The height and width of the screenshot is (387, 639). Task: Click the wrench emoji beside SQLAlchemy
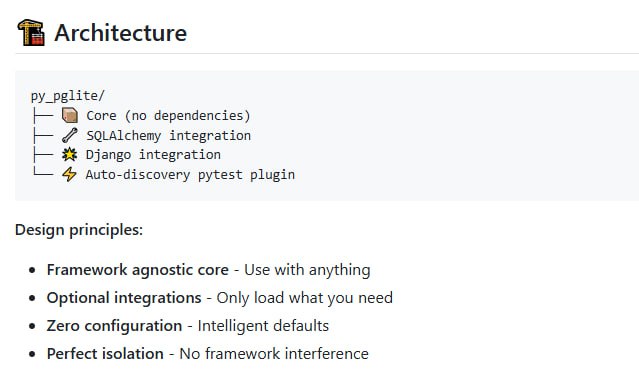[x=70, y=135]
